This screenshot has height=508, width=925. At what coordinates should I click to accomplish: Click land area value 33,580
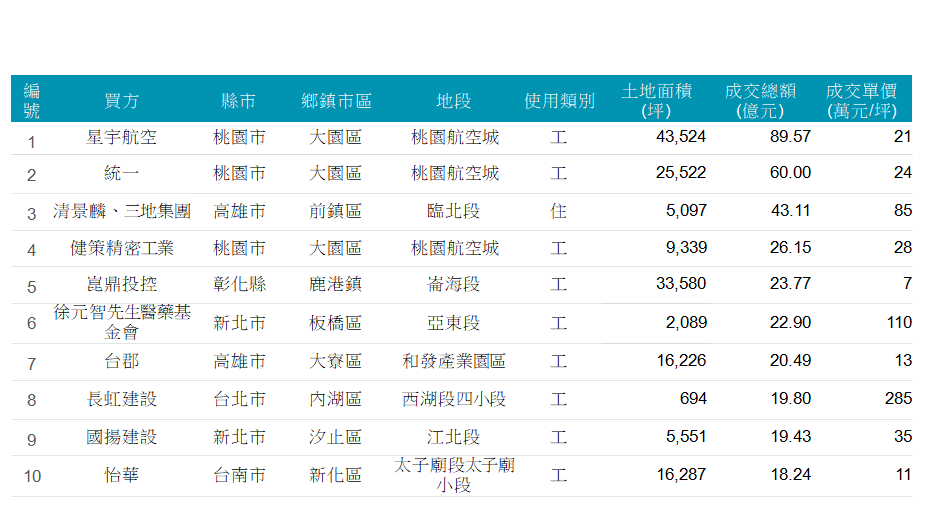(681, 284)
